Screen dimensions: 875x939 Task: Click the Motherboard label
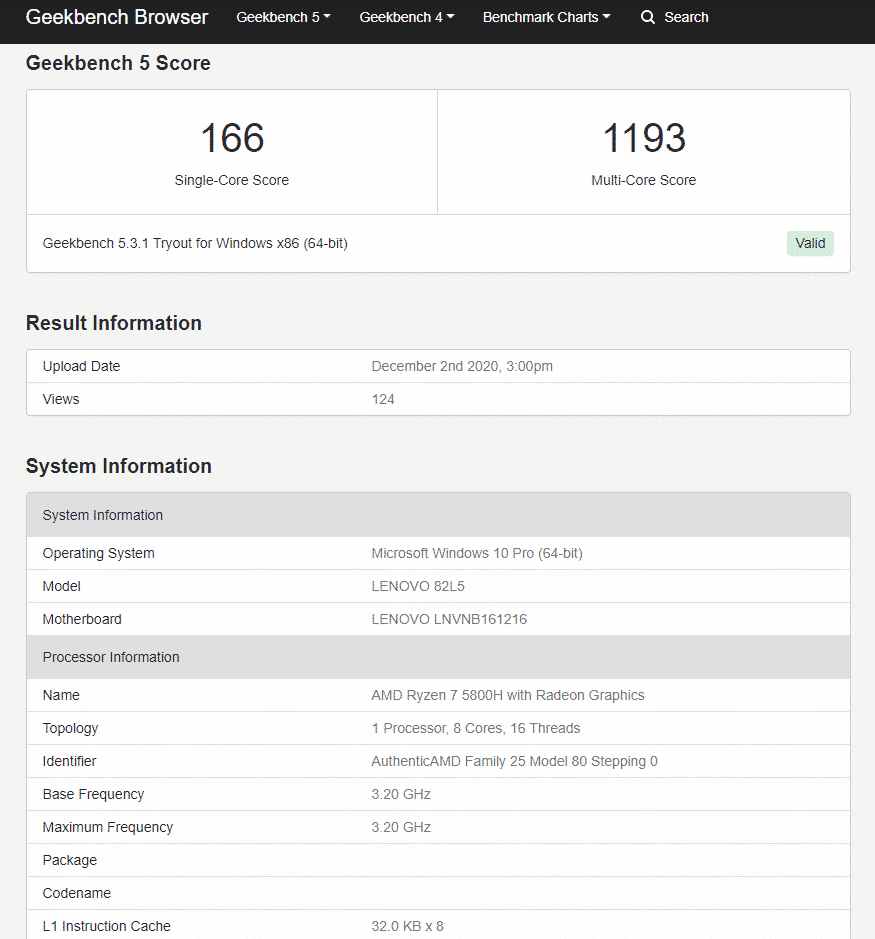82,619
